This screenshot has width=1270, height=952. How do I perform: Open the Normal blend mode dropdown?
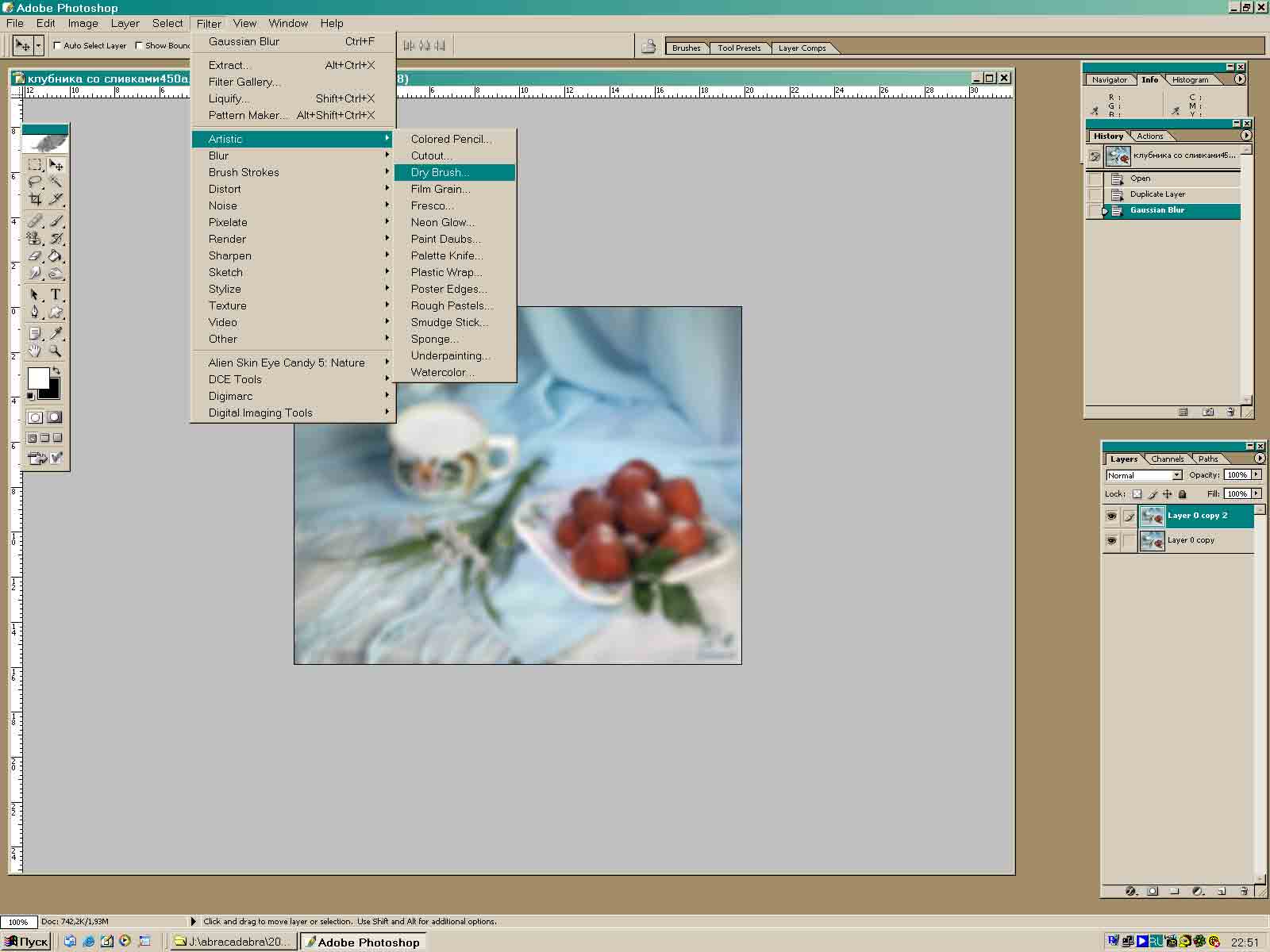tap(1176, 475)
